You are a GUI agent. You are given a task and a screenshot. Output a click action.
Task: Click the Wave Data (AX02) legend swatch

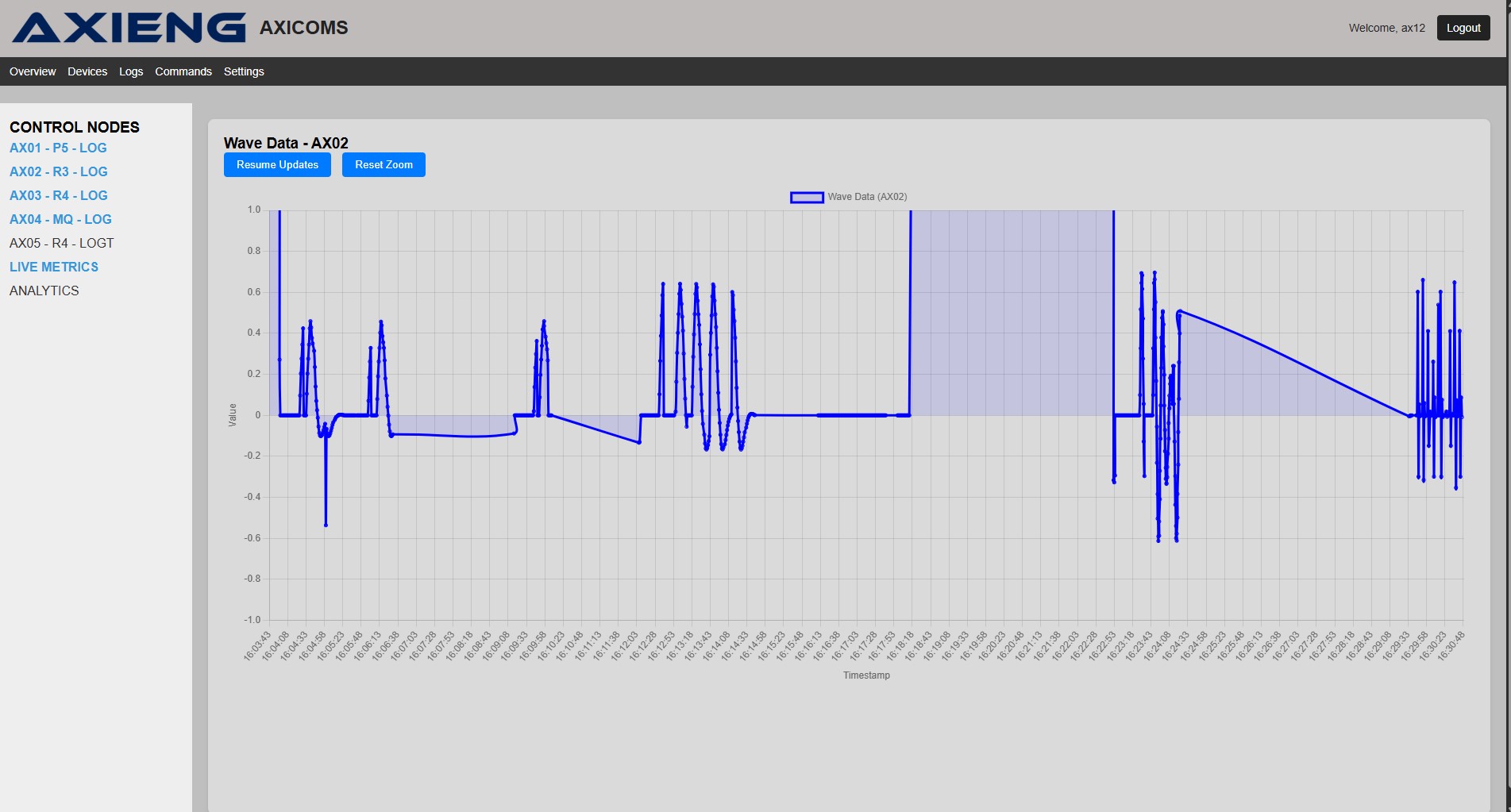click(x=805, y=196)
